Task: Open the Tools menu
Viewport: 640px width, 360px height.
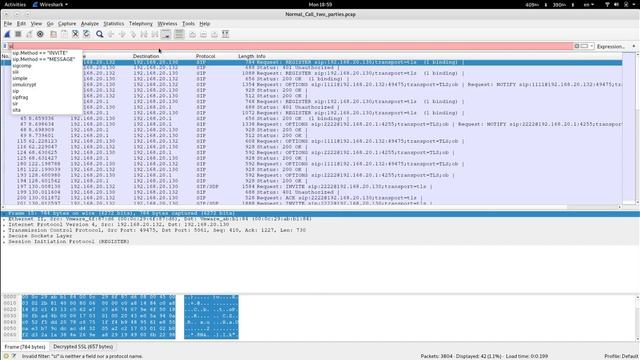Action: tap(188, 24)
